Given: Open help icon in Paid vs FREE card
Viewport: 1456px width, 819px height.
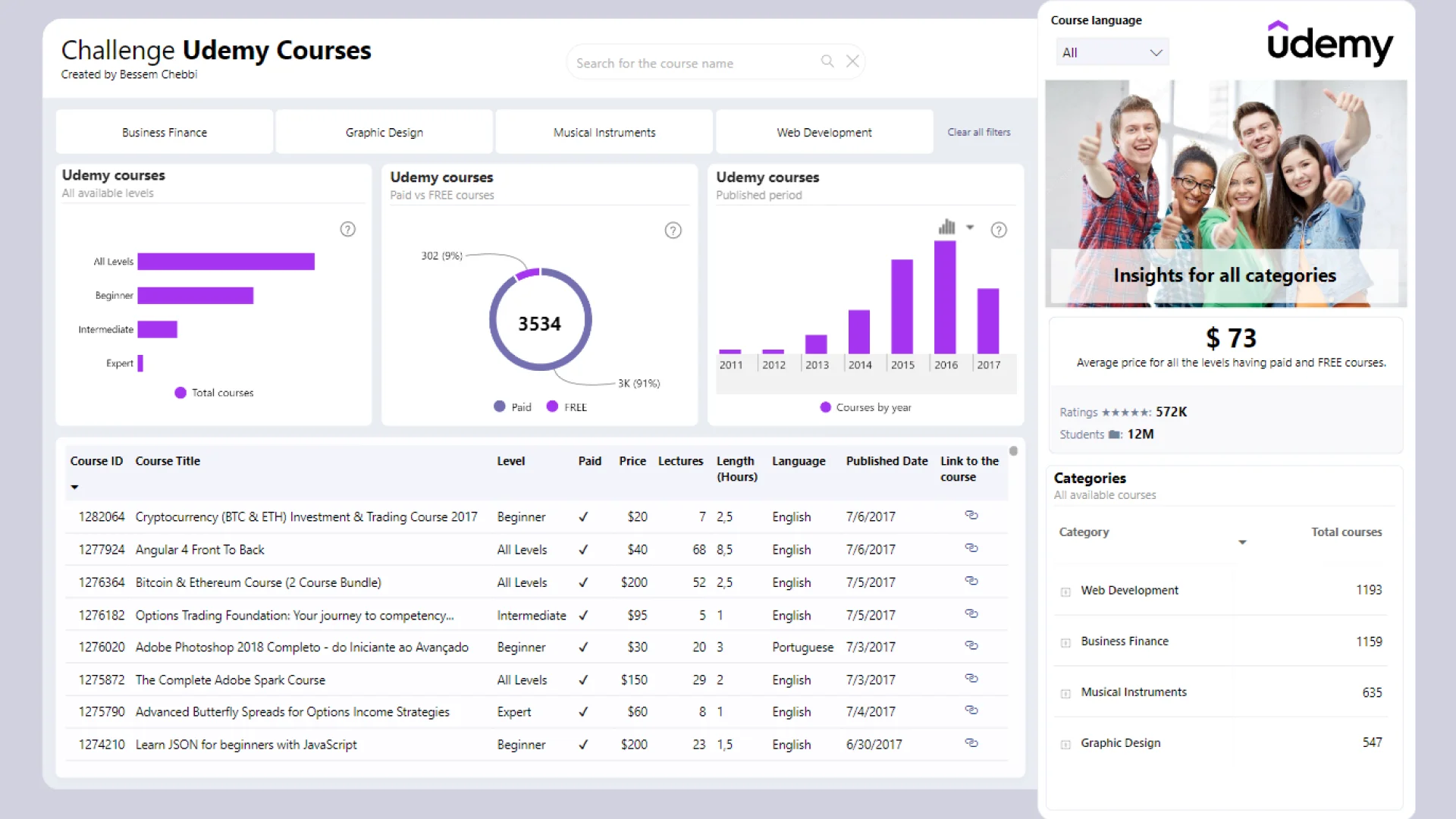Looking at the screenshot, I should (x=673, y=231).
